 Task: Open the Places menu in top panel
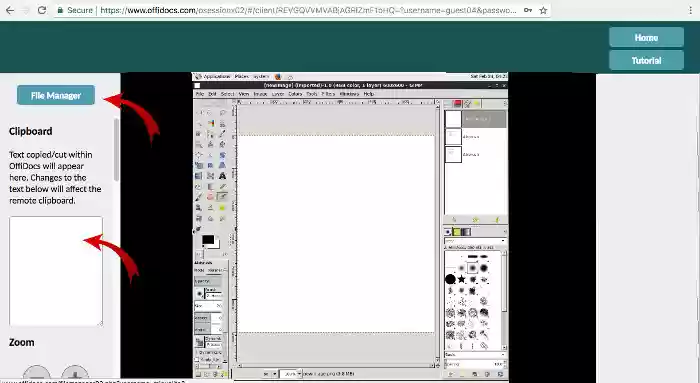[242, 76]
